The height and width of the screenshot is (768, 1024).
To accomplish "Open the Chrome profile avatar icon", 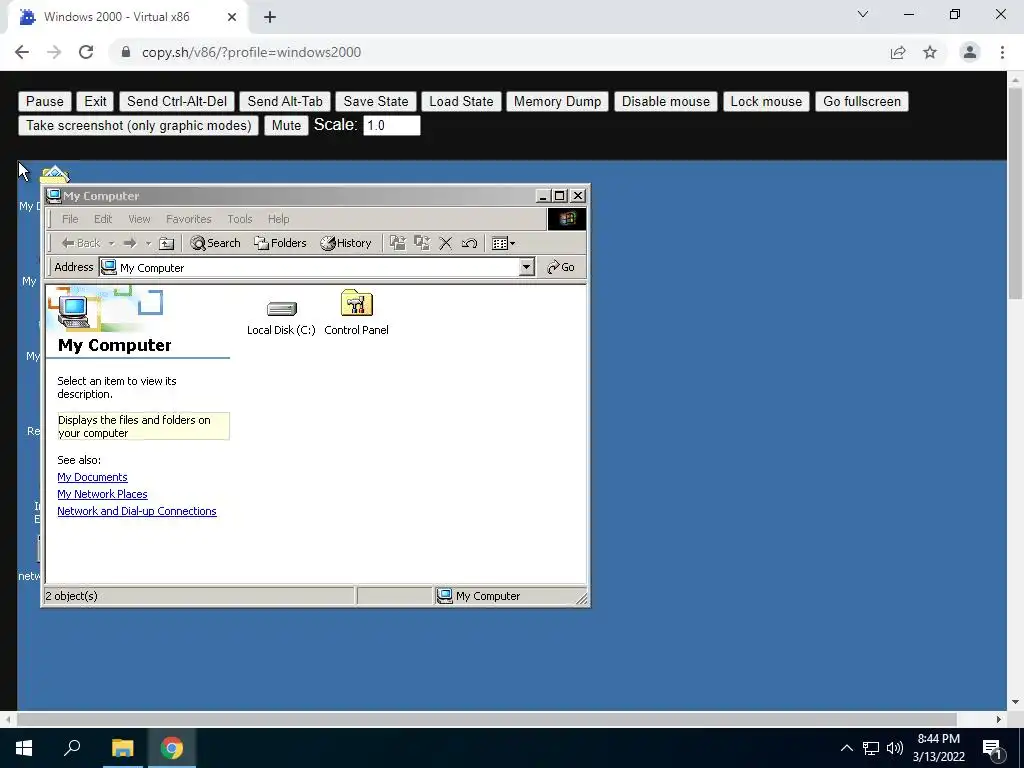I will point(970,52).
